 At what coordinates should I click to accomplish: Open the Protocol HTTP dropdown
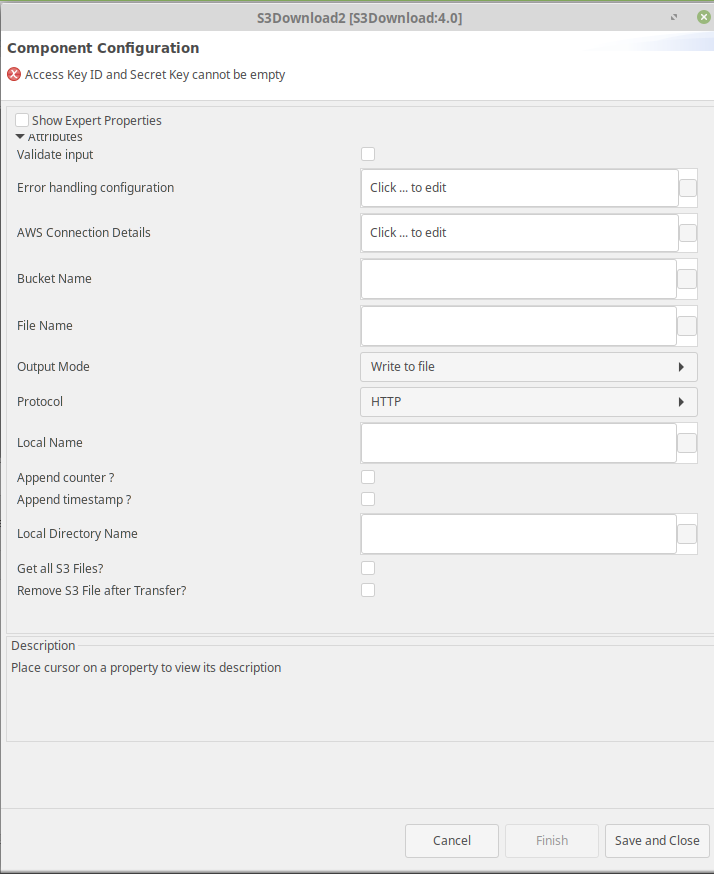coord(528,402)
